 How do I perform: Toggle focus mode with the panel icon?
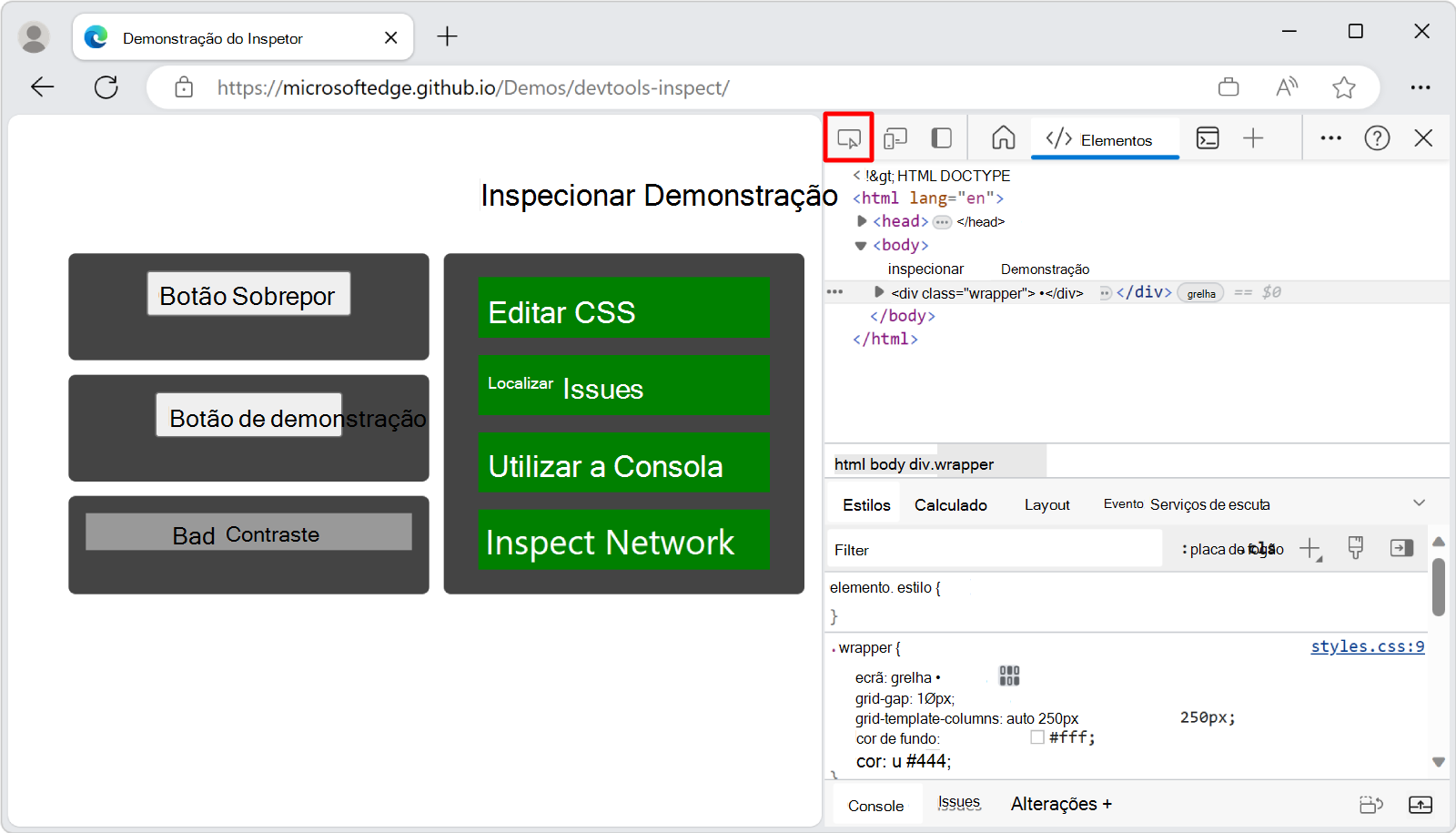pos(941,137)
